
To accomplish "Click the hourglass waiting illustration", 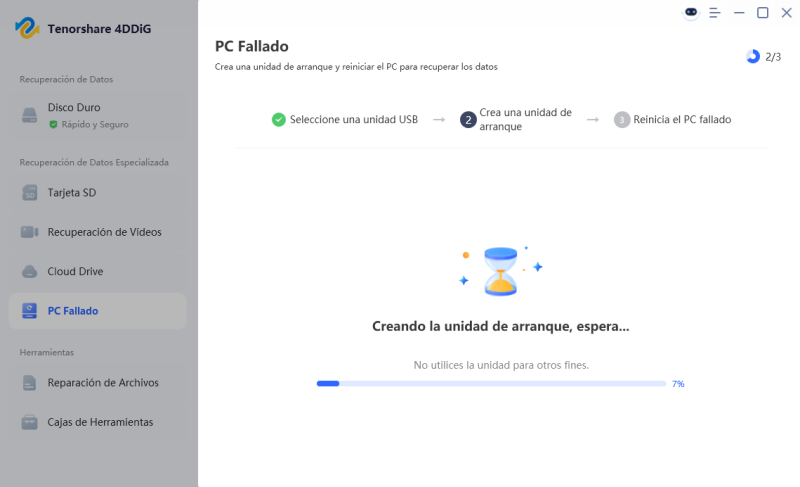I will [x=500, y=270].
